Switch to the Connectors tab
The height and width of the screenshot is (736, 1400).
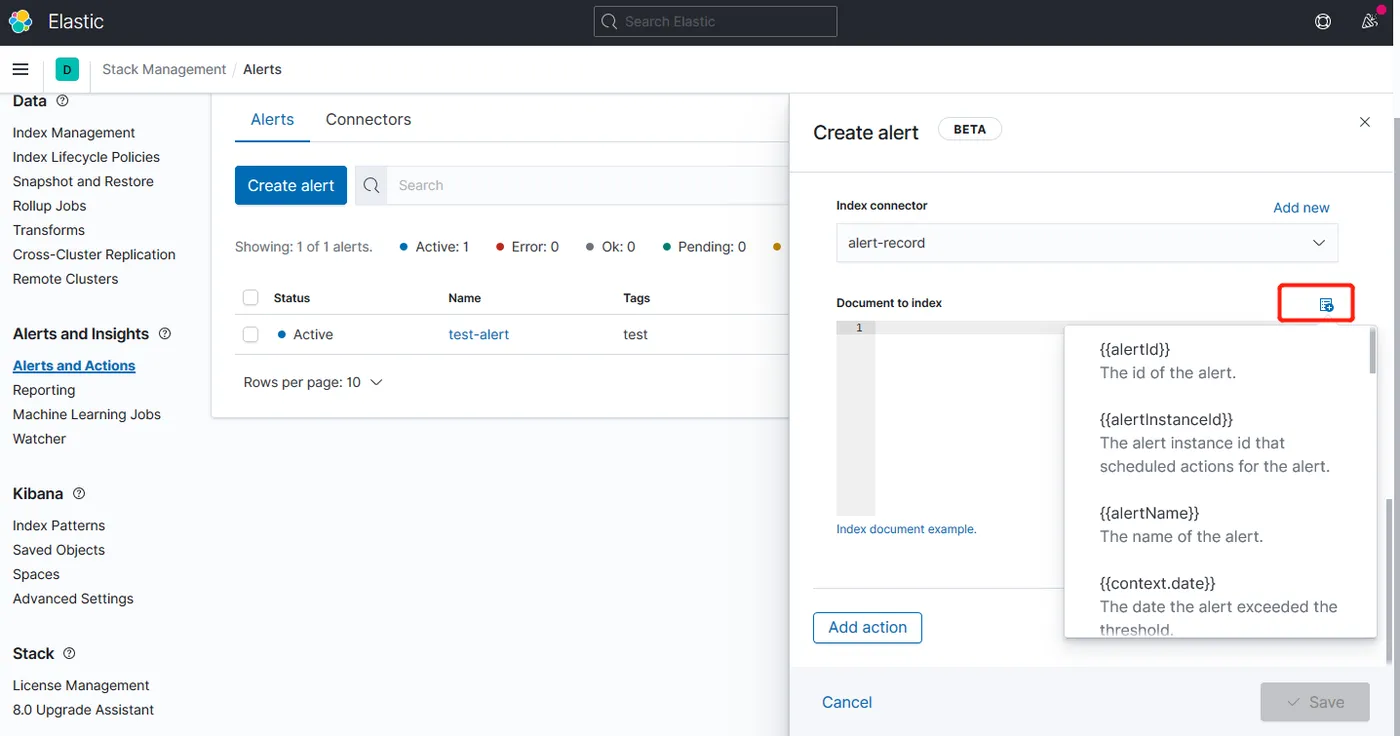tap(368, 119)
